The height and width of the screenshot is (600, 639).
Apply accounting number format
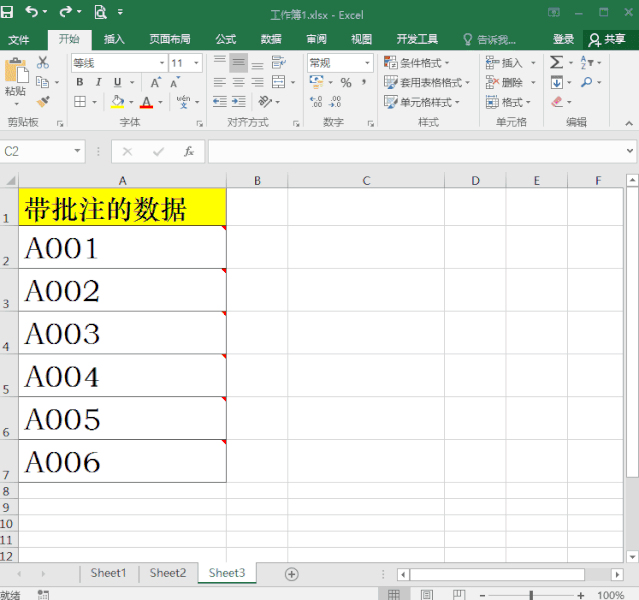pos(316,82)
